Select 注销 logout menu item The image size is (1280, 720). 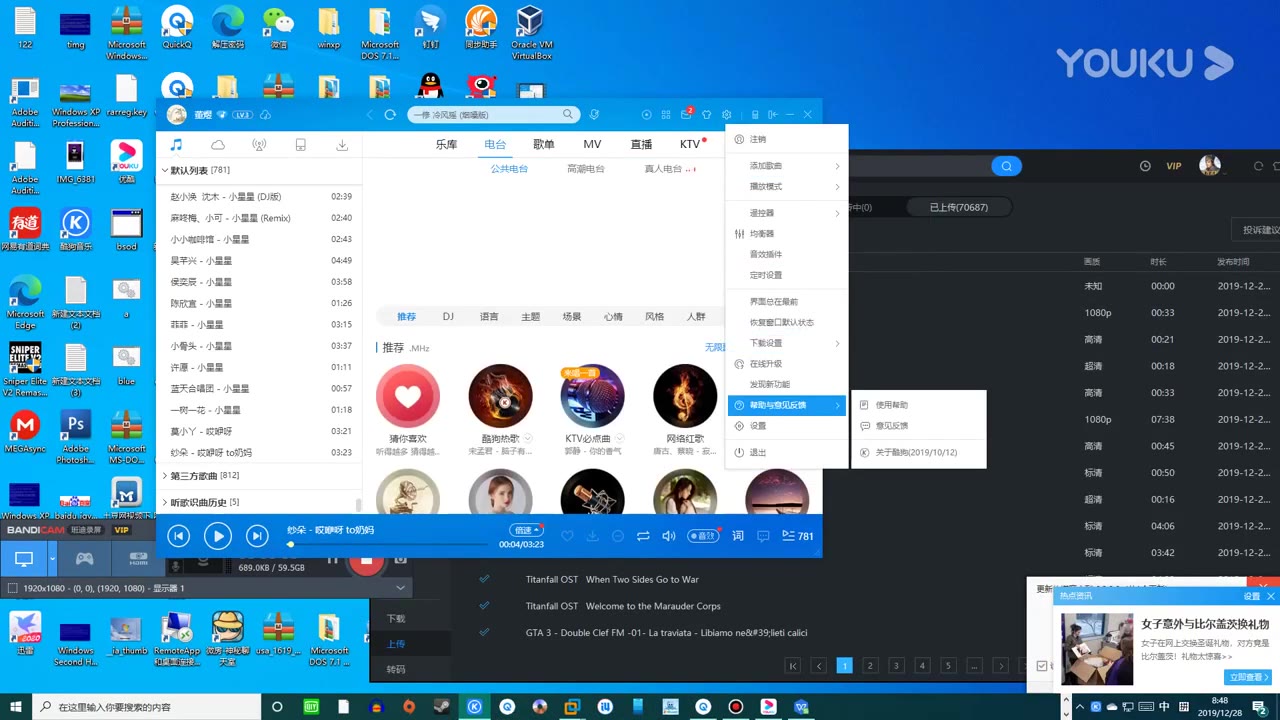pyautogui.click(x=786, y=139)
